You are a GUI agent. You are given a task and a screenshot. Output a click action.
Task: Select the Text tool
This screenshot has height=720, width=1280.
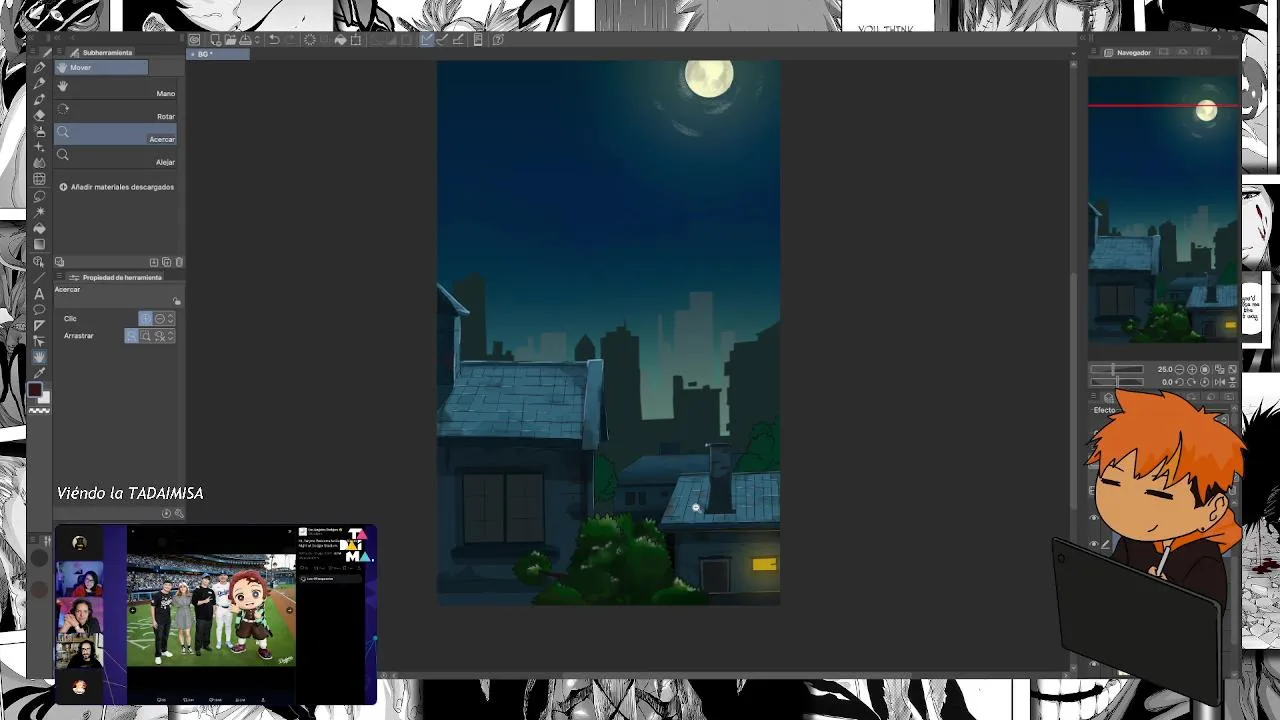coord(39,294)
